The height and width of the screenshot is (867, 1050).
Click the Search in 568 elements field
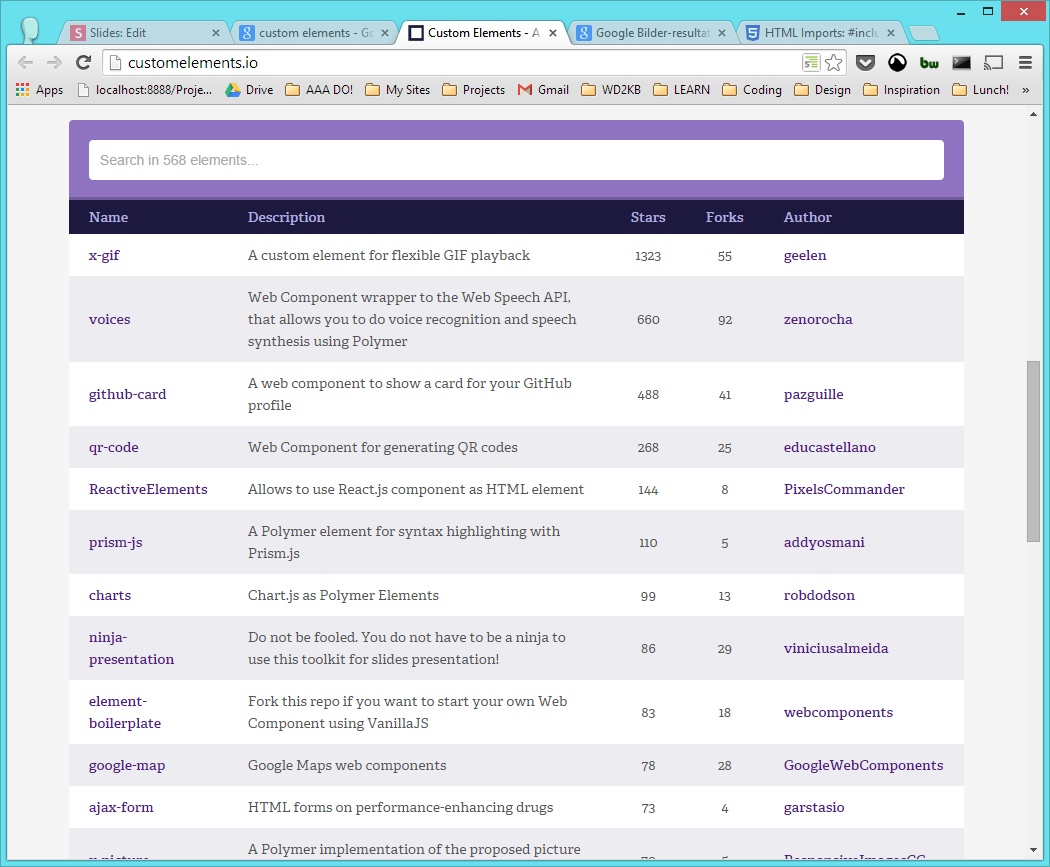point(516,160)
